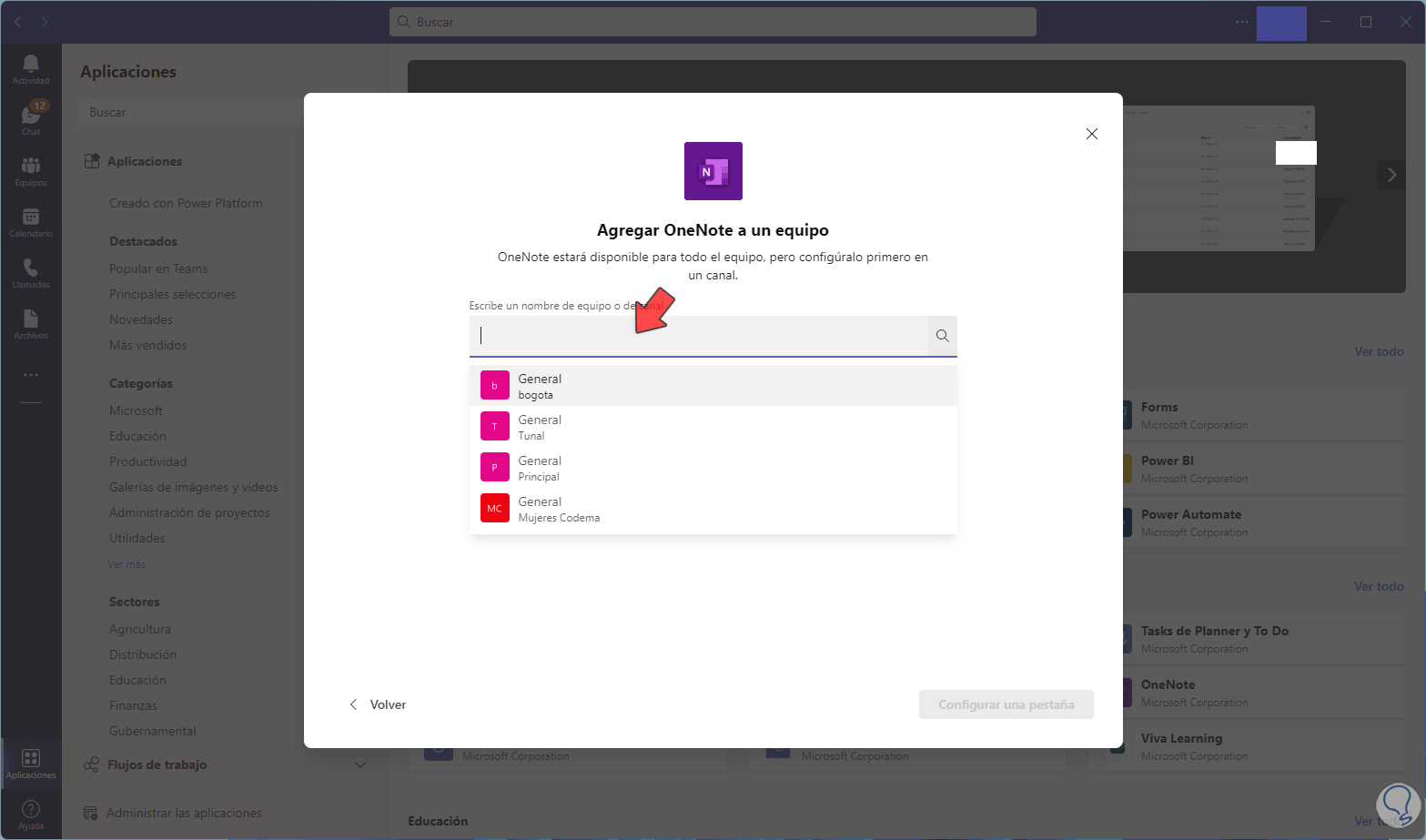Choose General channel of Principal
The image size is (1426, 840).
click(x=713, y=468)
